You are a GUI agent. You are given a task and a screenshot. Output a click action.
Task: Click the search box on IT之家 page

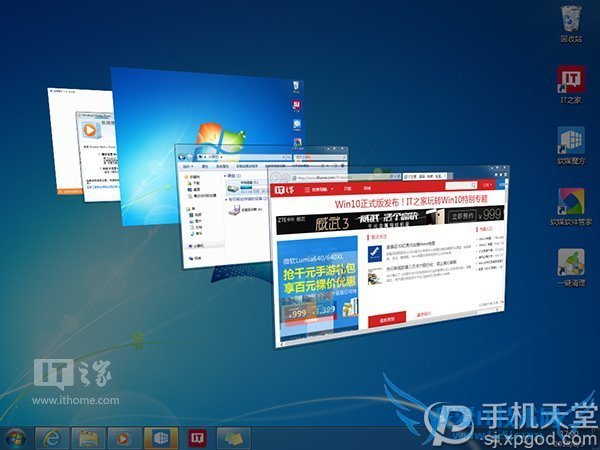pos(461,185)
